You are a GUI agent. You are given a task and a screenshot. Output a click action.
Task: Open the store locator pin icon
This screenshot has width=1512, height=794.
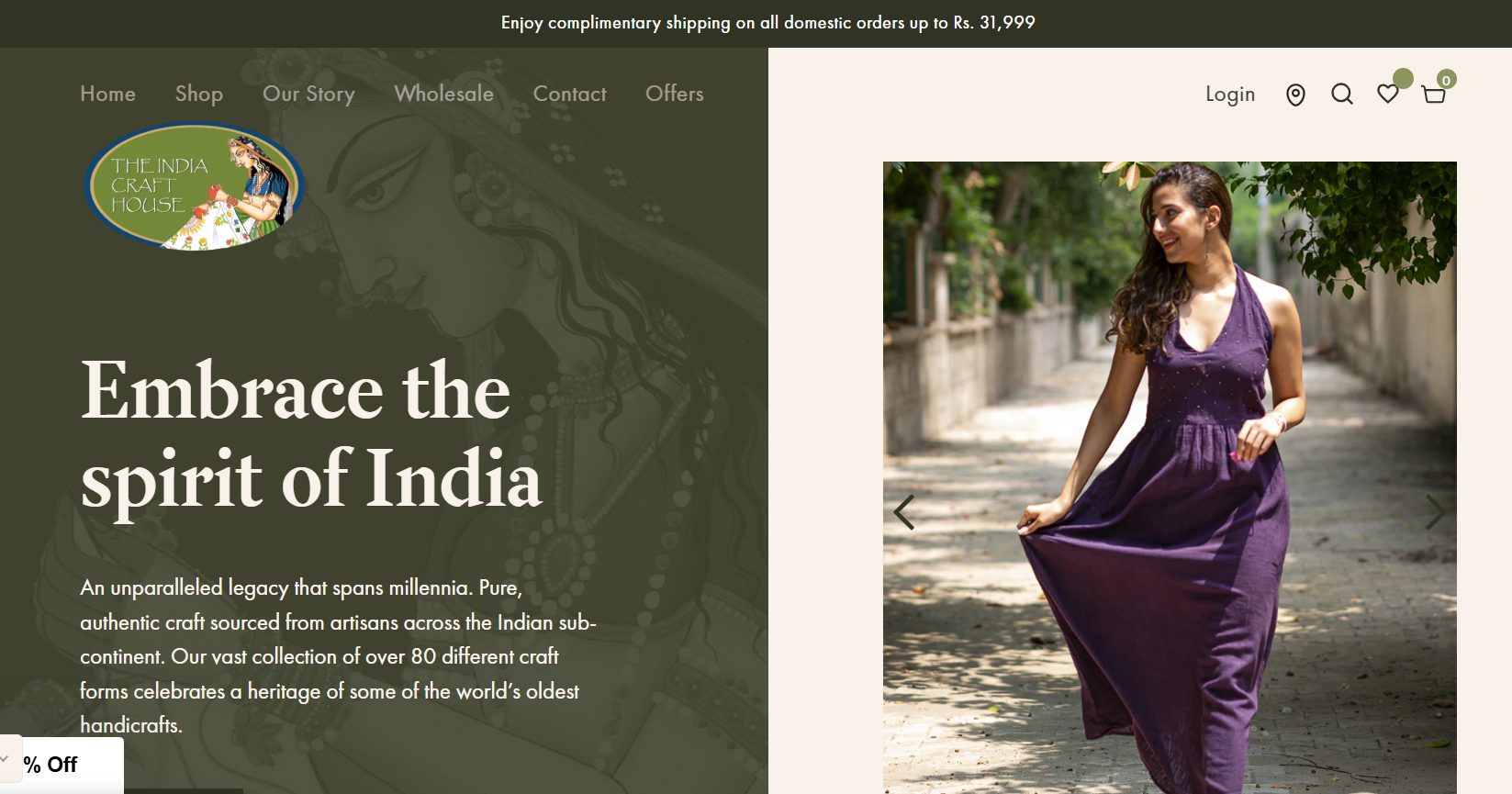coord(1295,95)
